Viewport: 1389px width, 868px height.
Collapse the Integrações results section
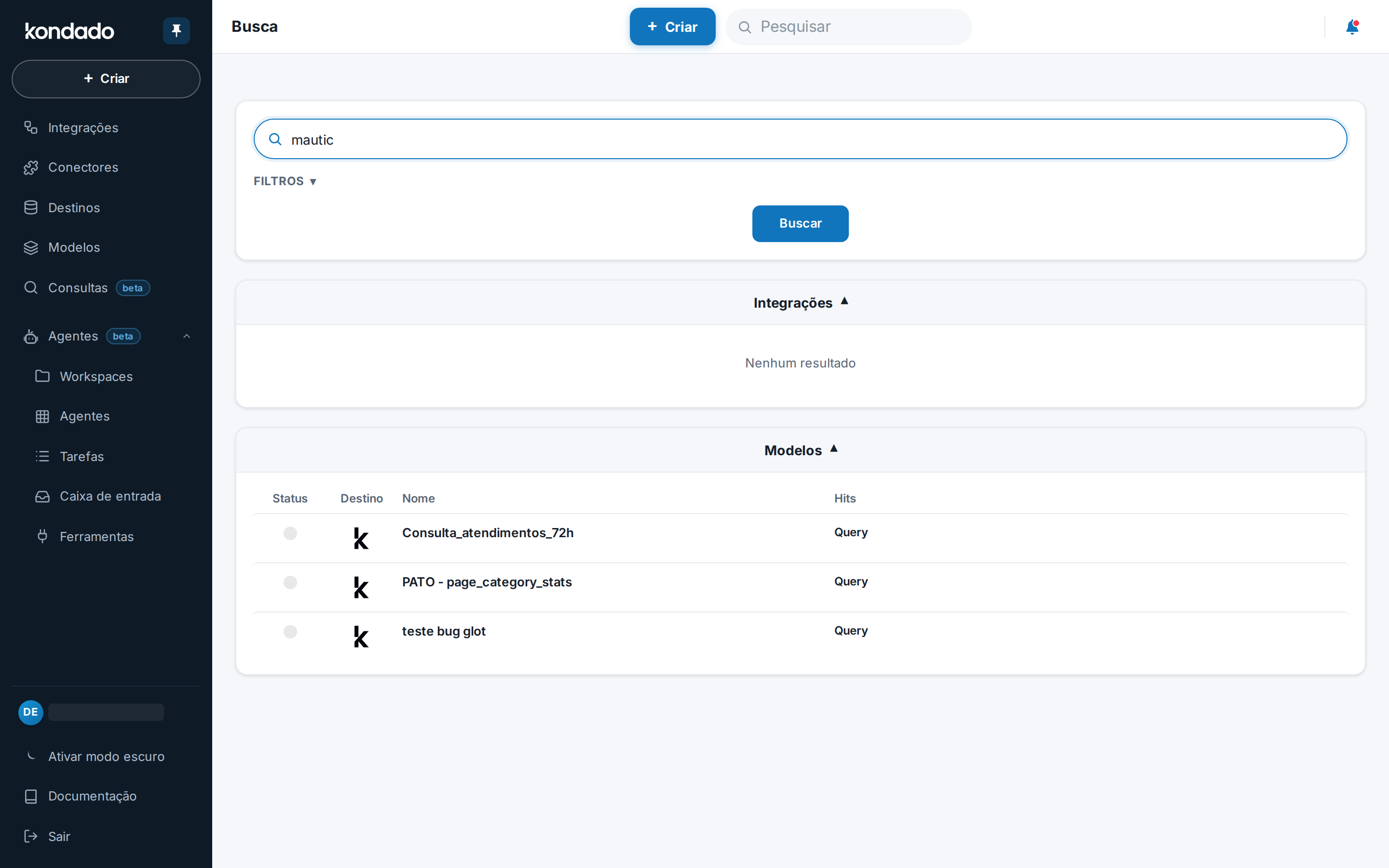[x=801, y=302]
